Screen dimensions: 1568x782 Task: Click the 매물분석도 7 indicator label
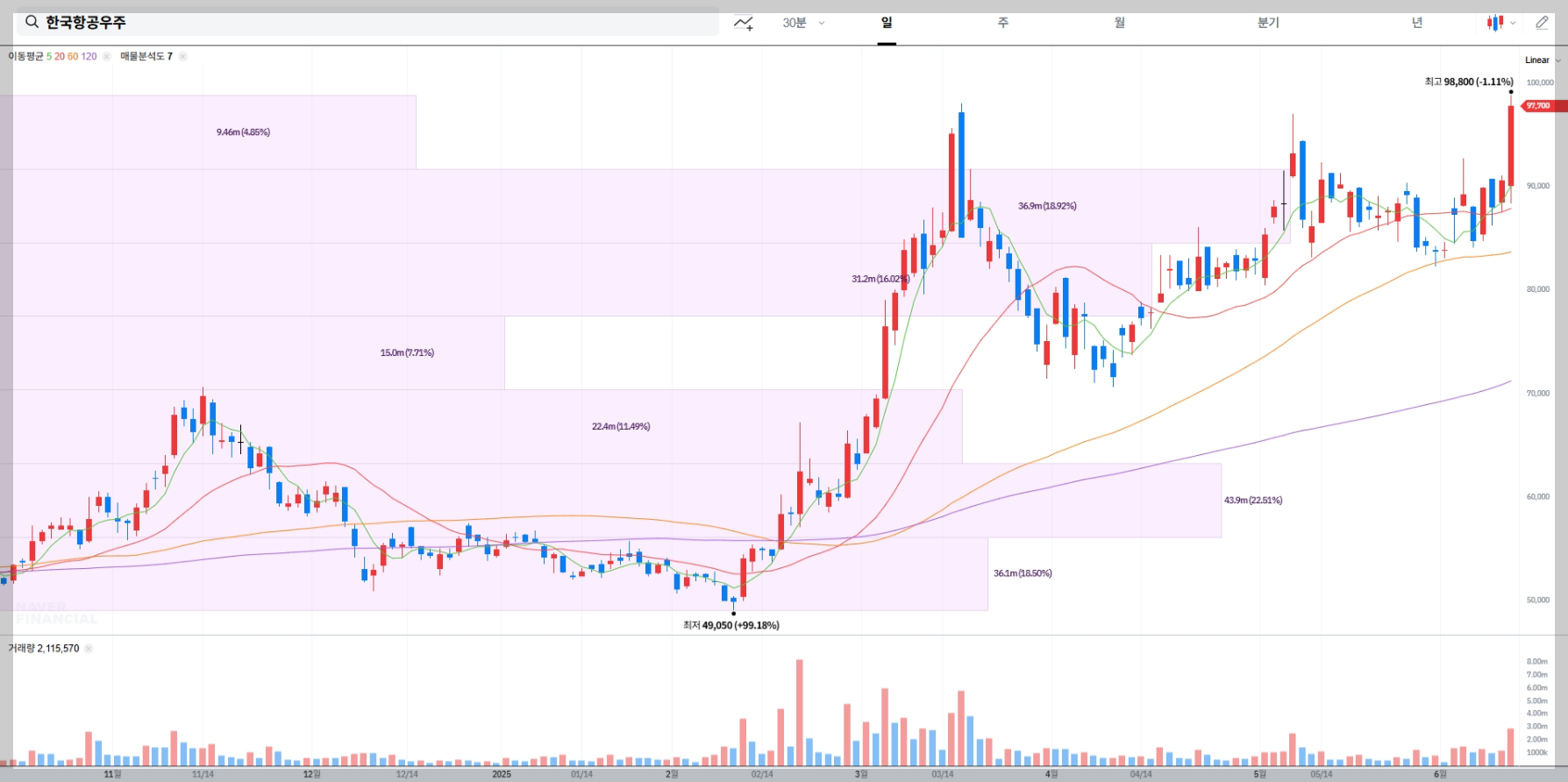click(x=146, y=56)
